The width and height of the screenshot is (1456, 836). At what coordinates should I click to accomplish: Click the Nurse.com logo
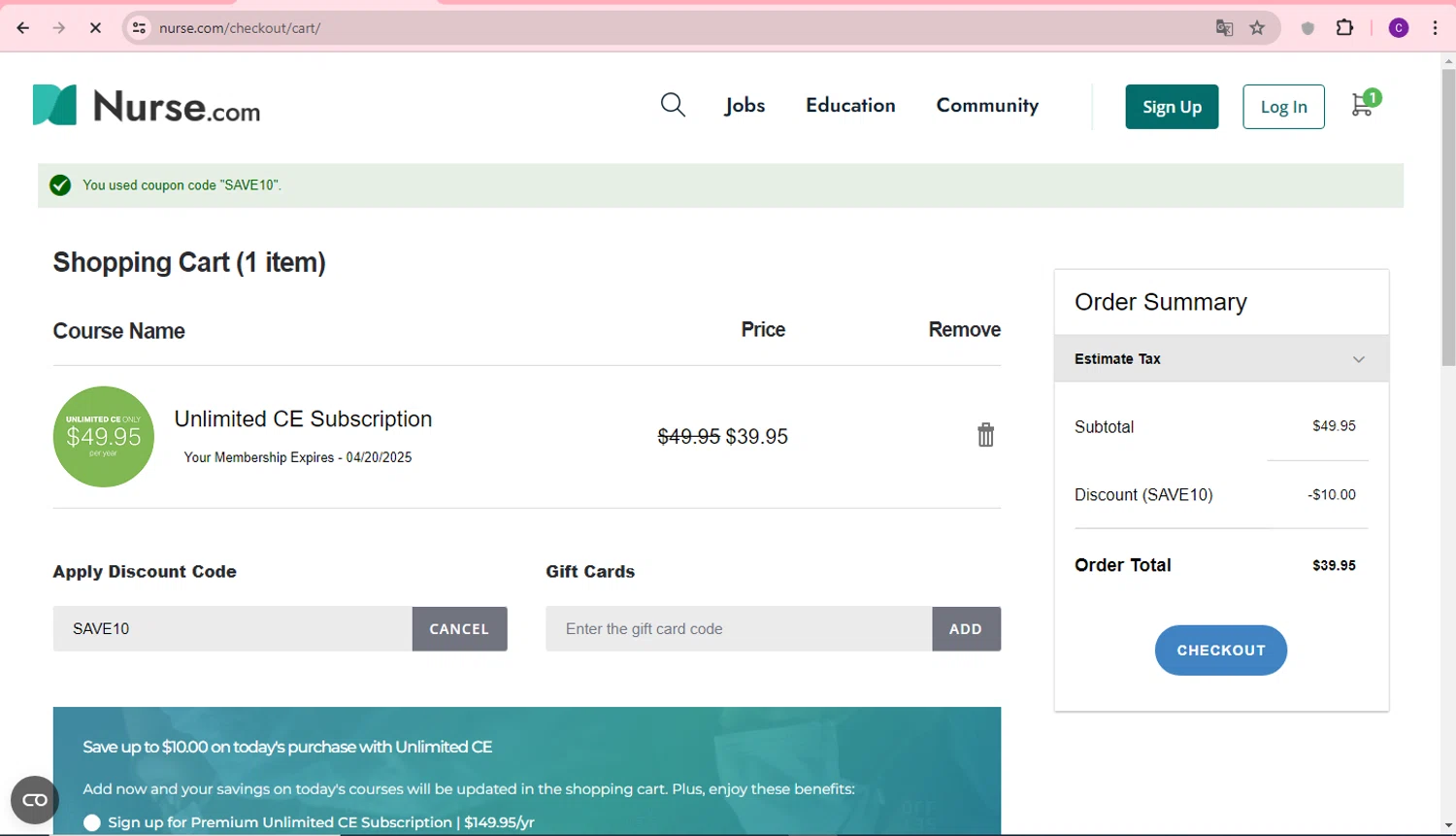[x=147, y=105]
